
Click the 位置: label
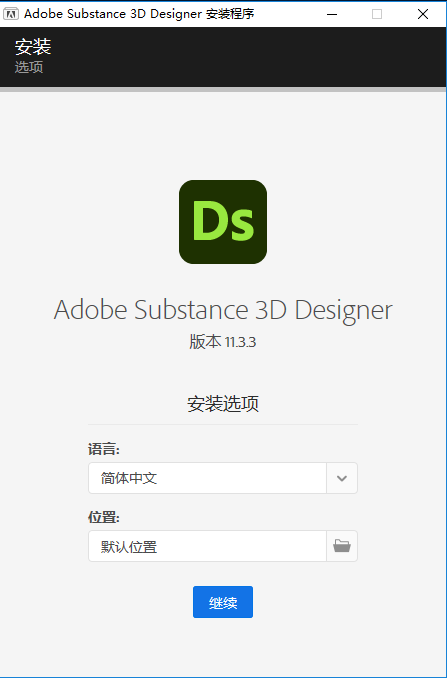click(104, 517)
